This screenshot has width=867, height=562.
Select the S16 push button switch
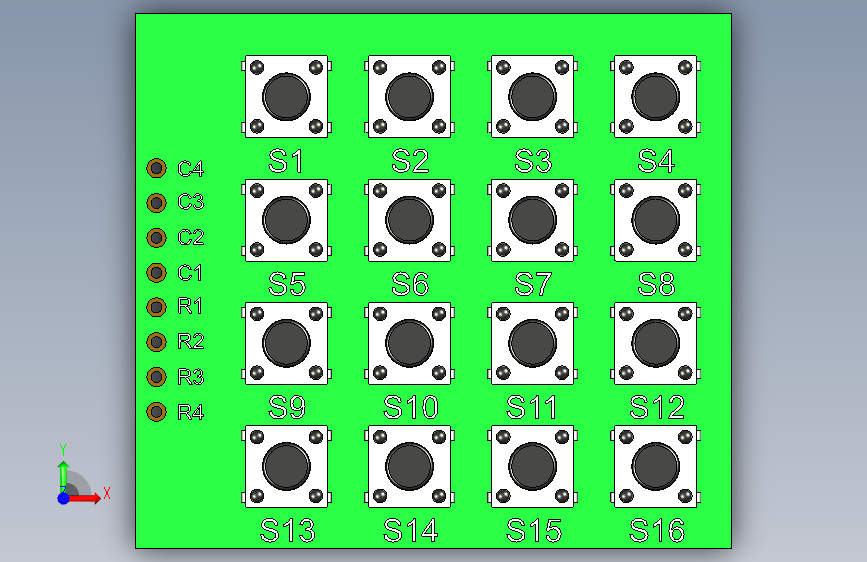(656, 466)
